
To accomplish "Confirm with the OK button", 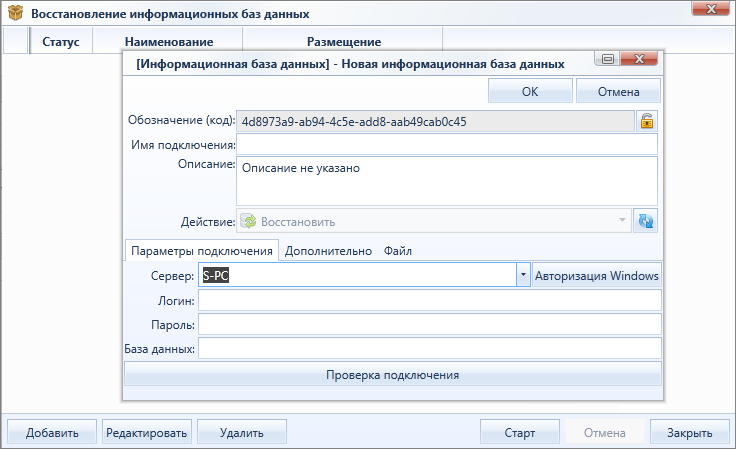I will click(530, 91).
